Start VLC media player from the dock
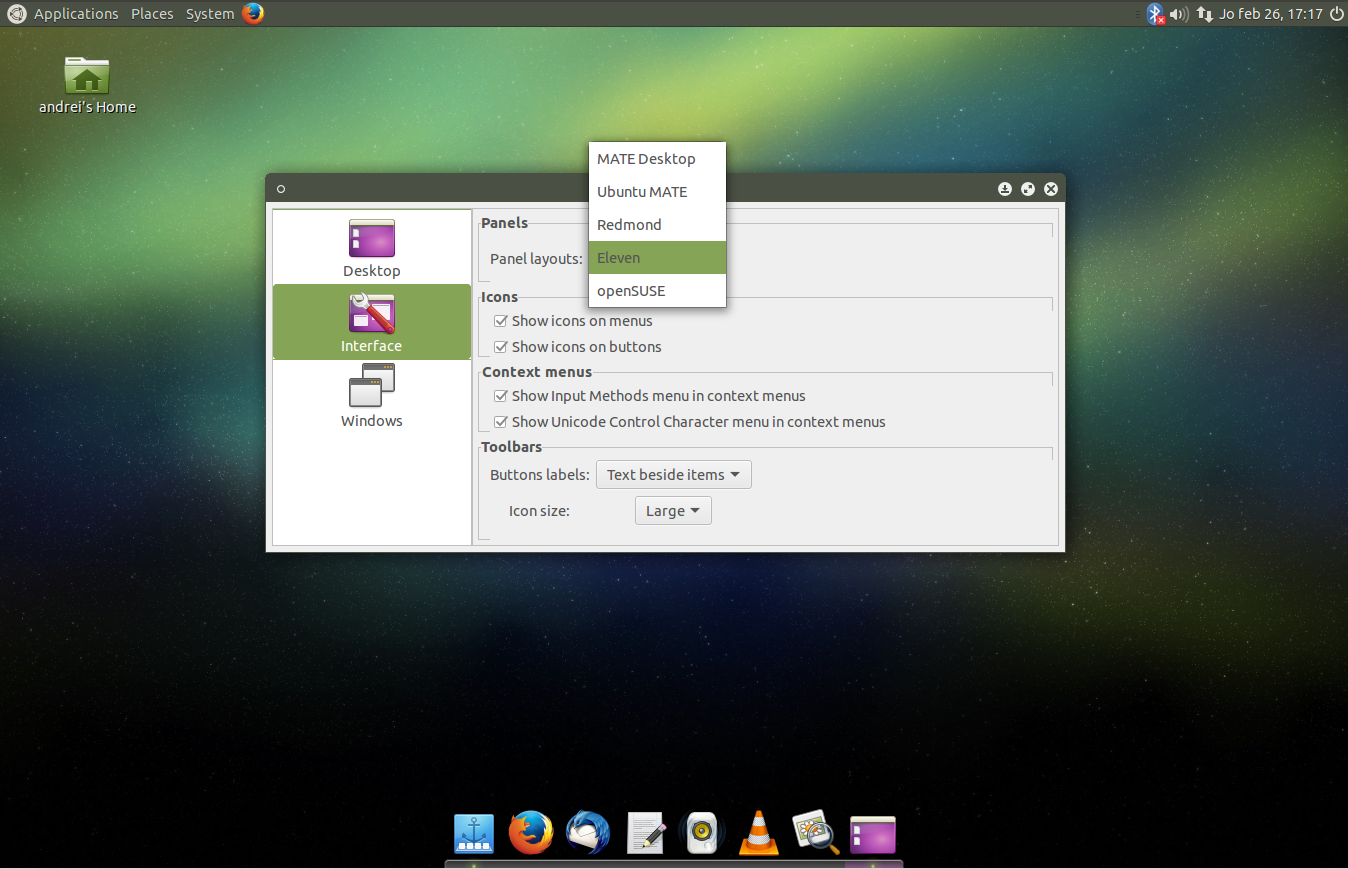This screenshot has height=869, width=1348. tap(758, 832)
